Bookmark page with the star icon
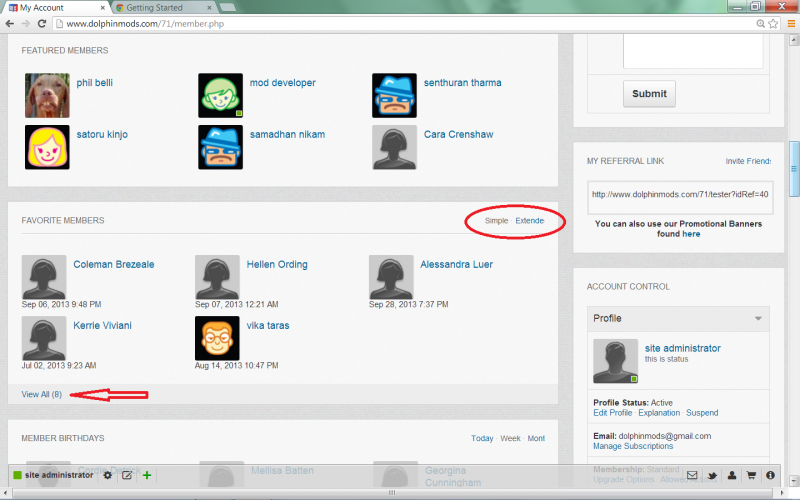 coord(773,23)
